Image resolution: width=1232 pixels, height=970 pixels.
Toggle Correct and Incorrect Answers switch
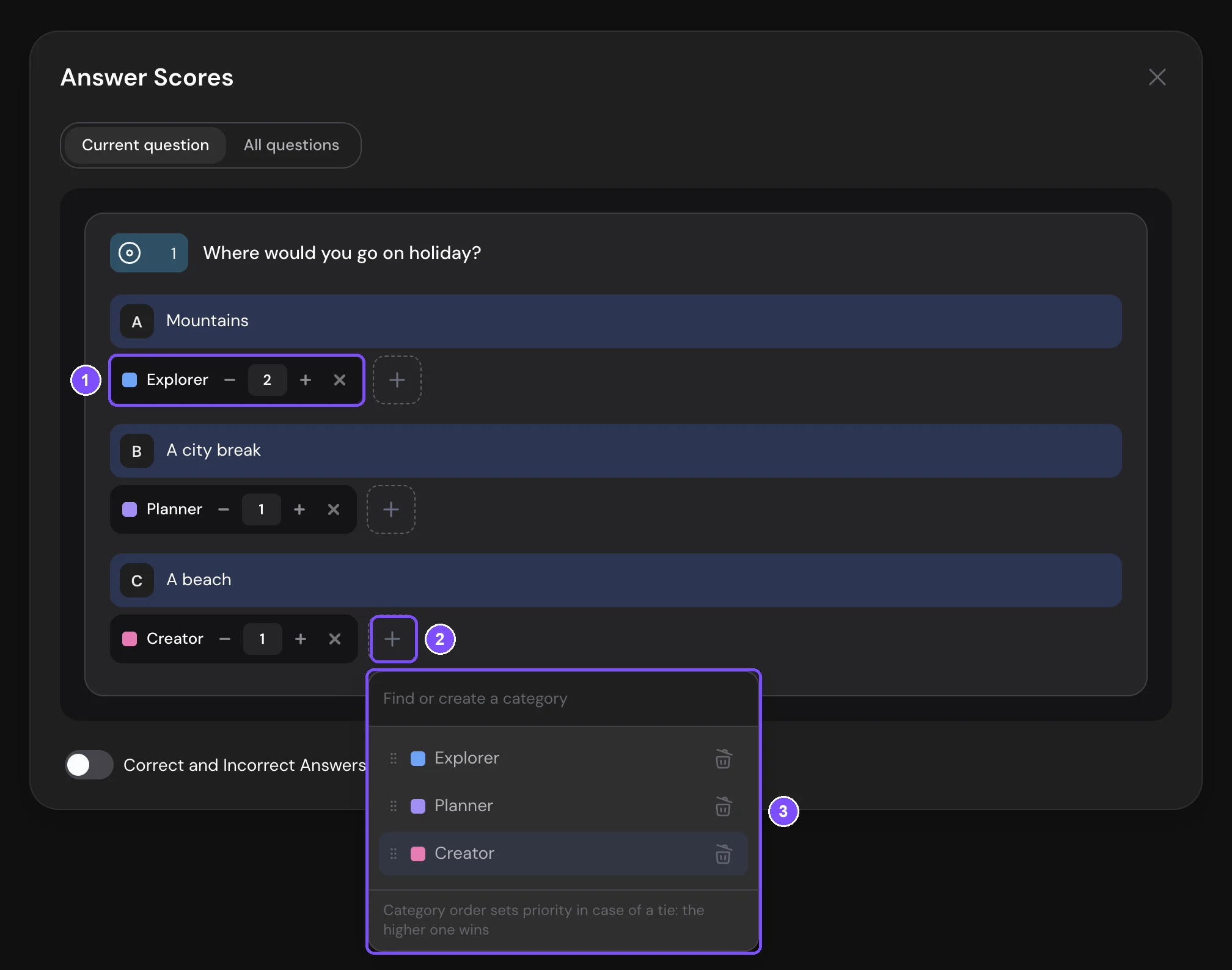89,765
